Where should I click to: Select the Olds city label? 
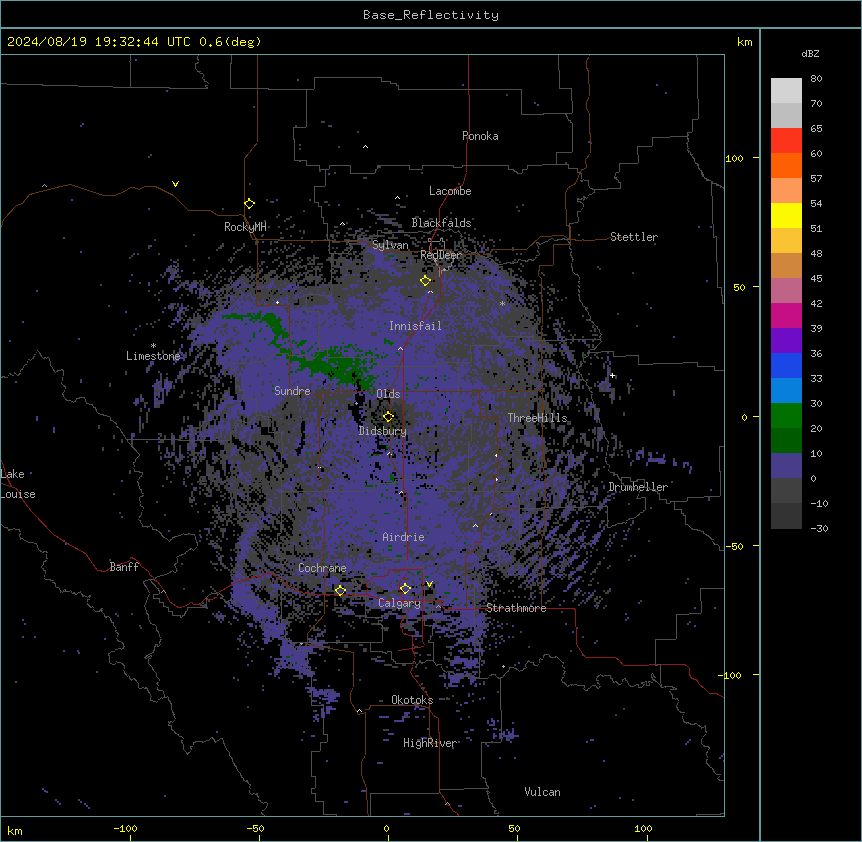tap(388, 394)
